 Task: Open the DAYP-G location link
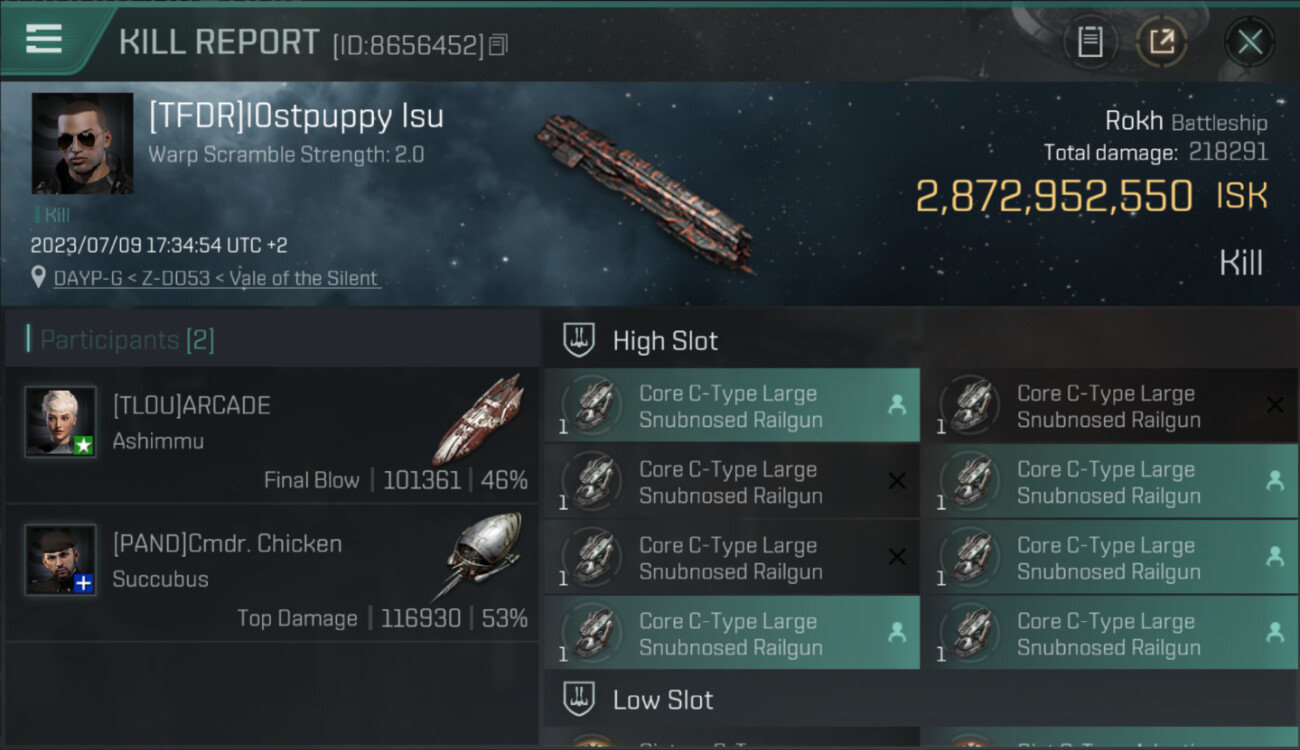[217, 279]
